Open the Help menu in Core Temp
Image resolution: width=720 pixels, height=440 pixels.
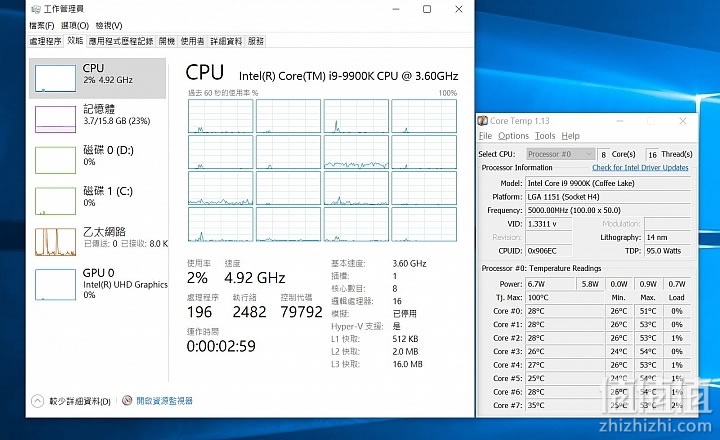(x=570, y=136)
